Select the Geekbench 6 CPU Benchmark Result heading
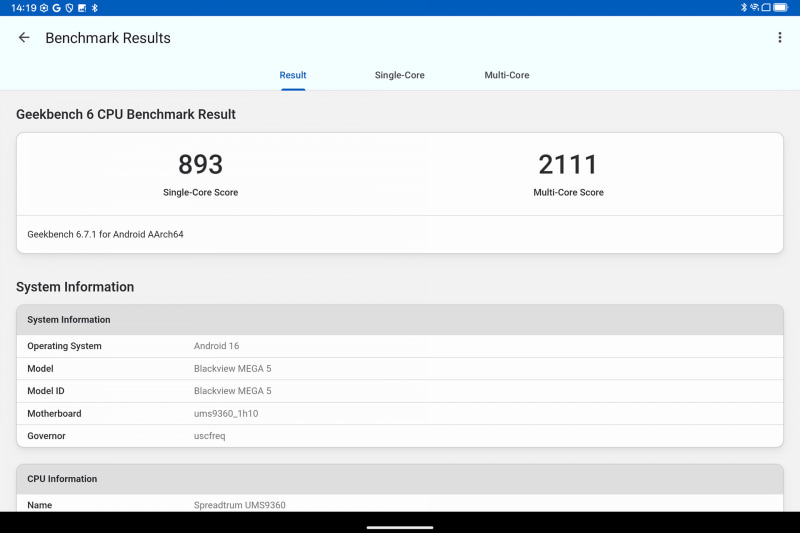 (x=126, y=114)
